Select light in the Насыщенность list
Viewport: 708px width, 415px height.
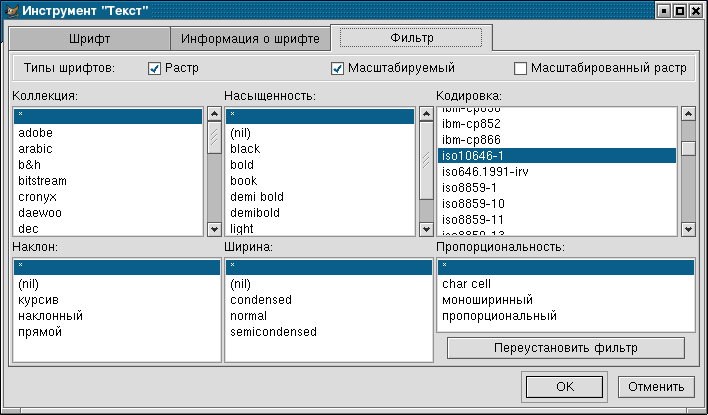[x=320, y=228]
